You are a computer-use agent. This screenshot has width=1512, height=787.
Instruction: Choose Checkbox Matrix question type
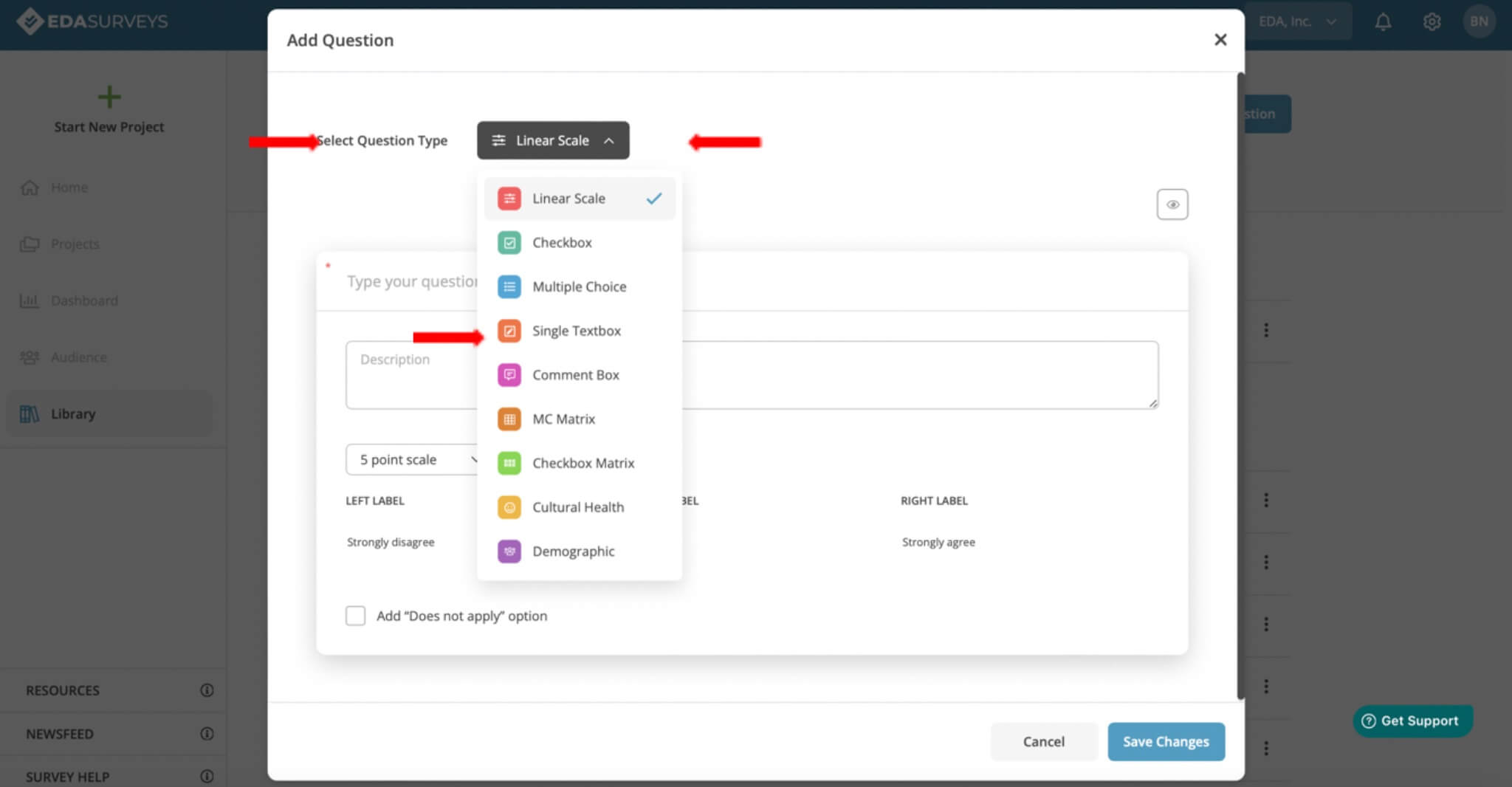click(580, 463)
